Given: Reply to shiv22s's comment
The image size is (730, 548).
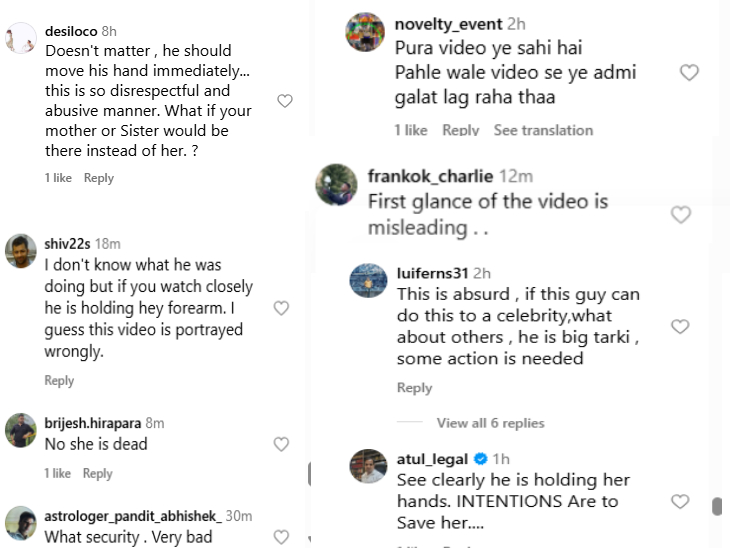Looking at the screenshot, I should click(x=59, y=380).
